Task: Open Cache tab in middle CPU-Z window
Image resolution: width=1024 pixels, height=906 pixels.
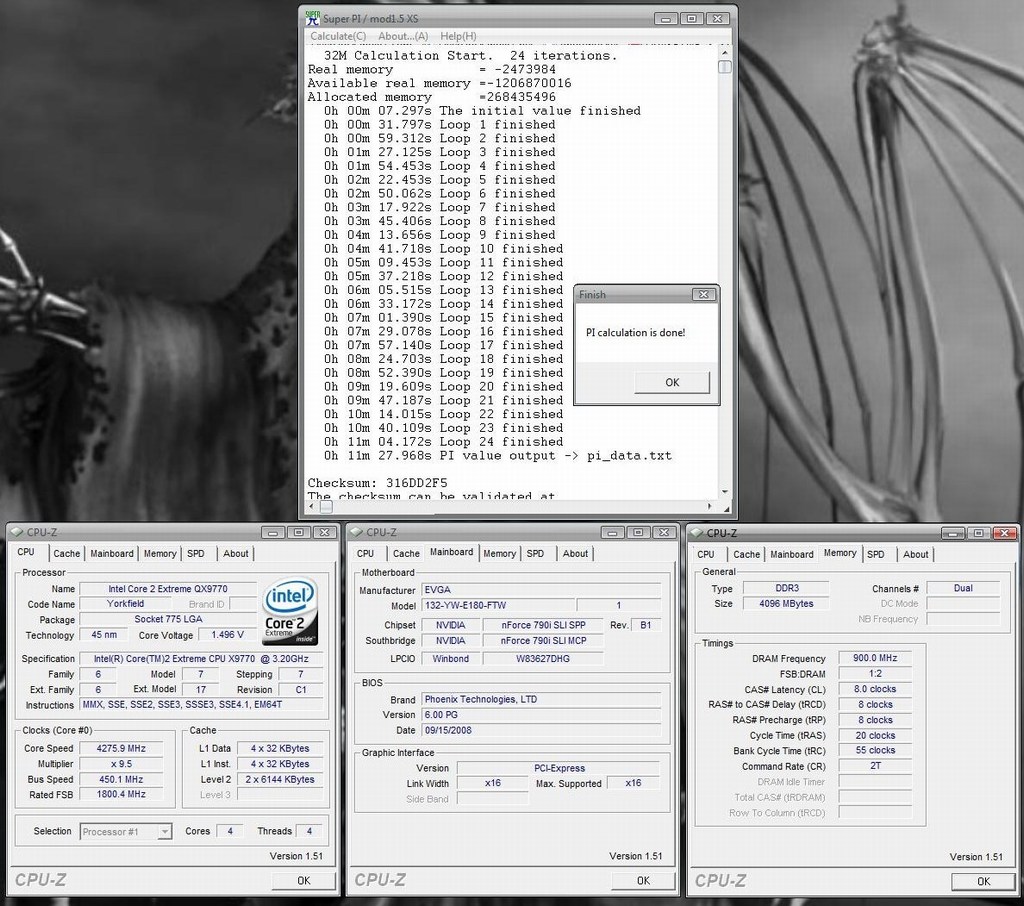Action: [x=406, y=553]
